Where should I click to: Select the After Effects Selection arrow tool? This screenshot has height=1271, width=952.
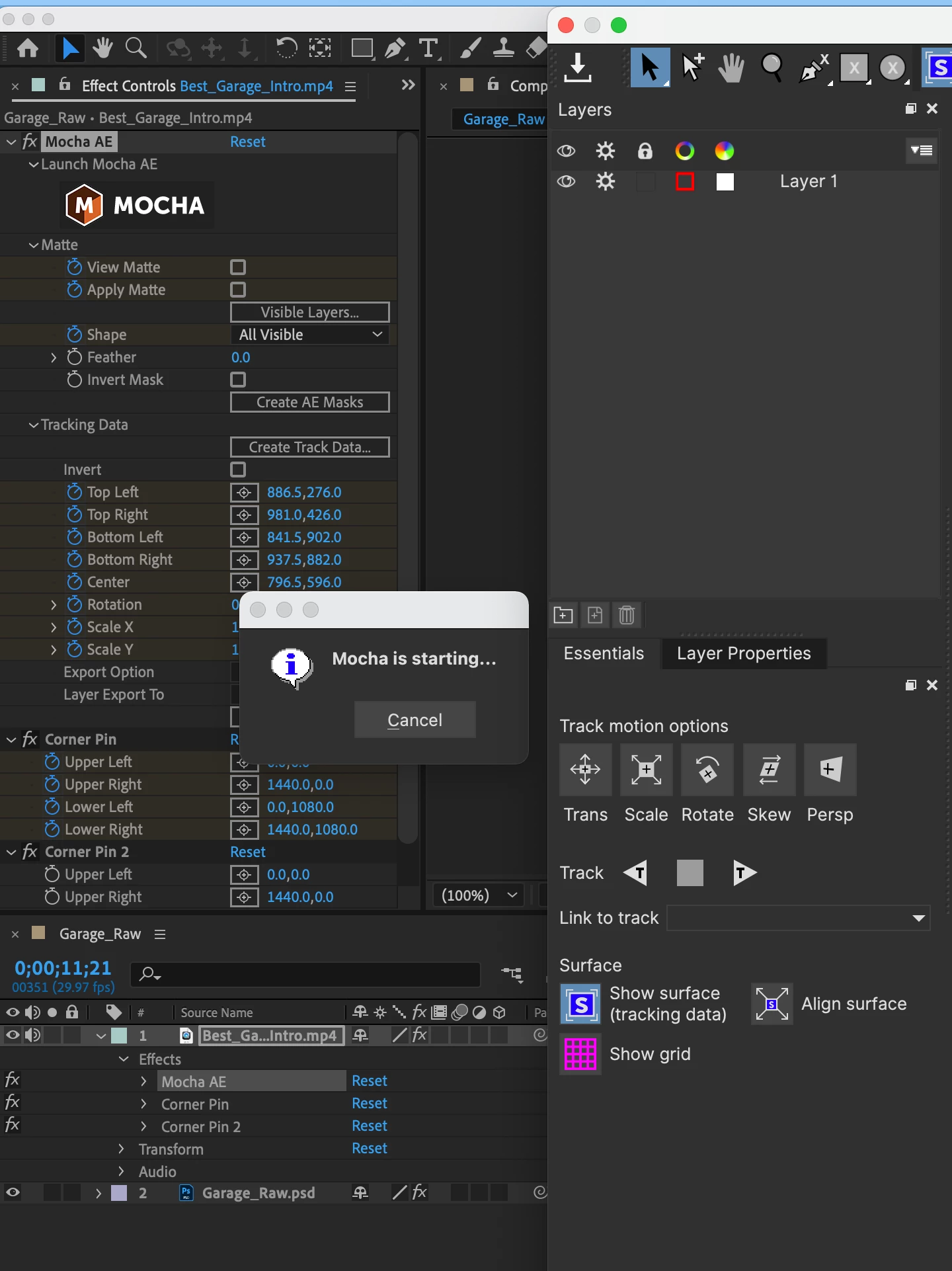(x=69, y=48)
